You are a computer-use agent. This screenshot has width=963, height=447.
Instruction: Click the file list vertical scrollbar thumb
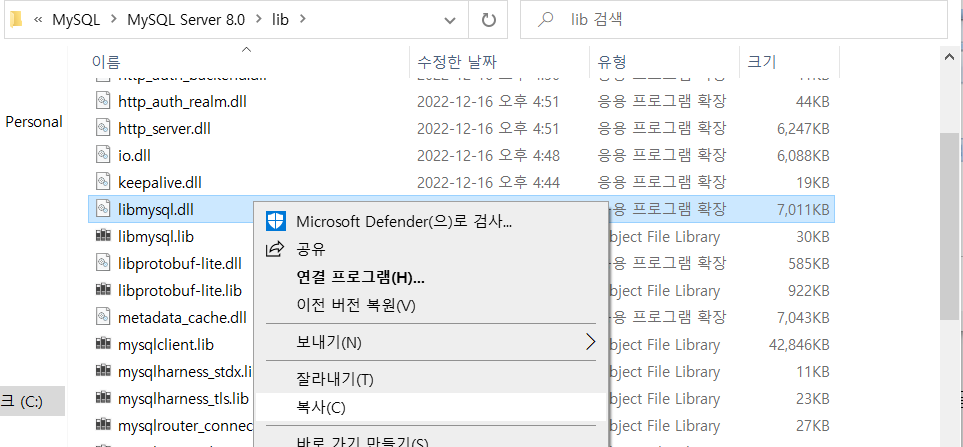coord(950,226)
